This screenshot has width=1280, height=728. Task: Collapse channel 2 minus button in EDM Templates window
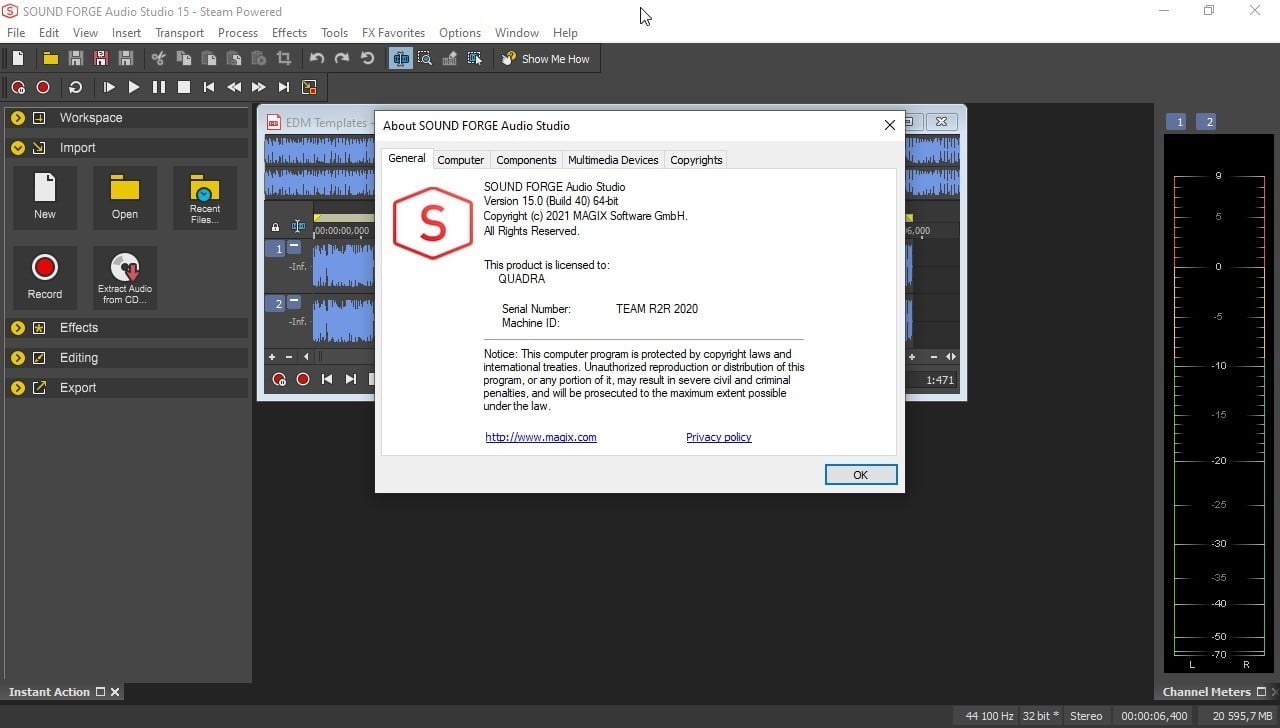[x=294, y=301]
